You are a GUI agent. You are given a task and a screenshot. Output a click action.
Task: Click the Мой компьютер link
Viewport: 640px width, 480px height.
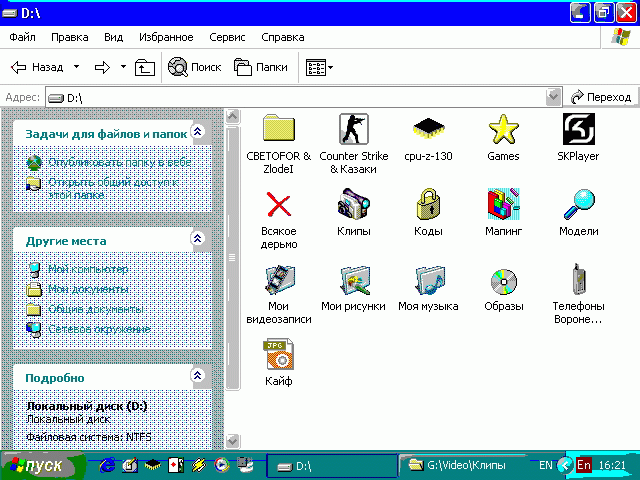click(88, 270)
